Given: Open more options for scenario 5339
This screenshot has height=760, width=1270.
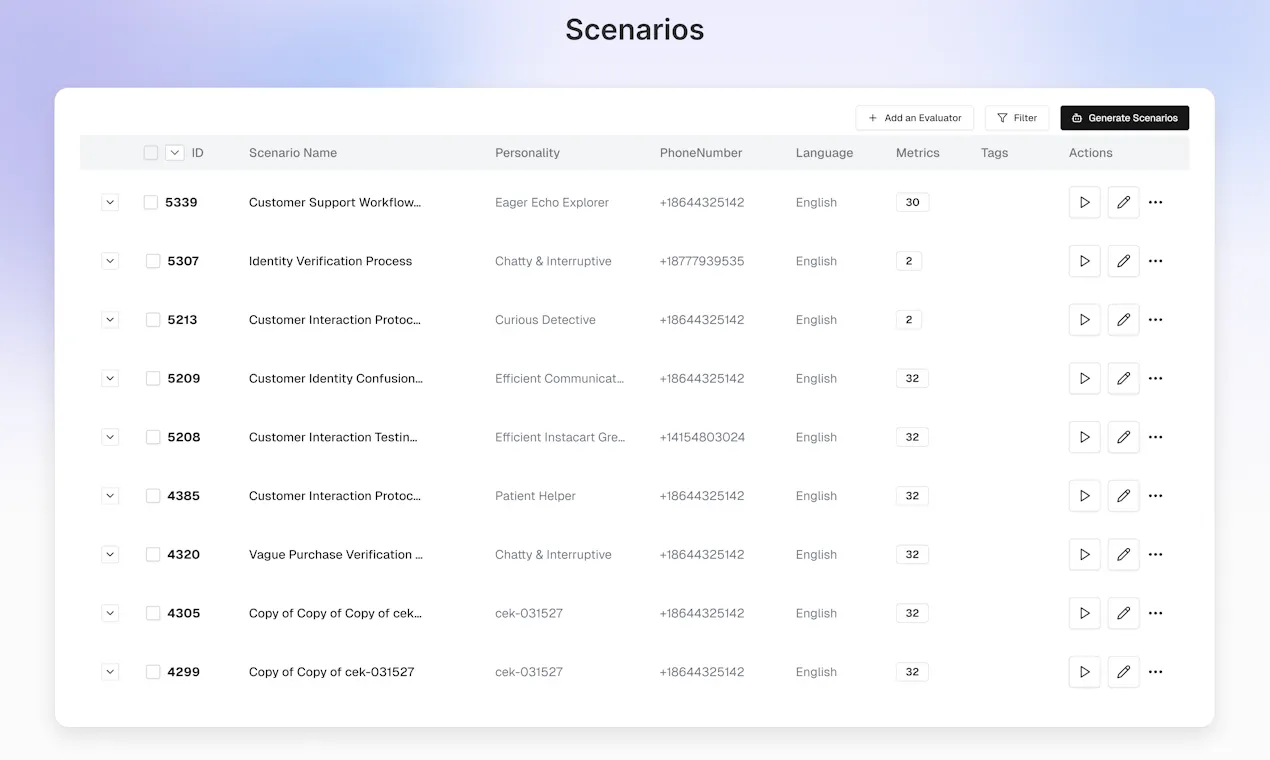Looking at the screenshot, I should (1155, 202).
